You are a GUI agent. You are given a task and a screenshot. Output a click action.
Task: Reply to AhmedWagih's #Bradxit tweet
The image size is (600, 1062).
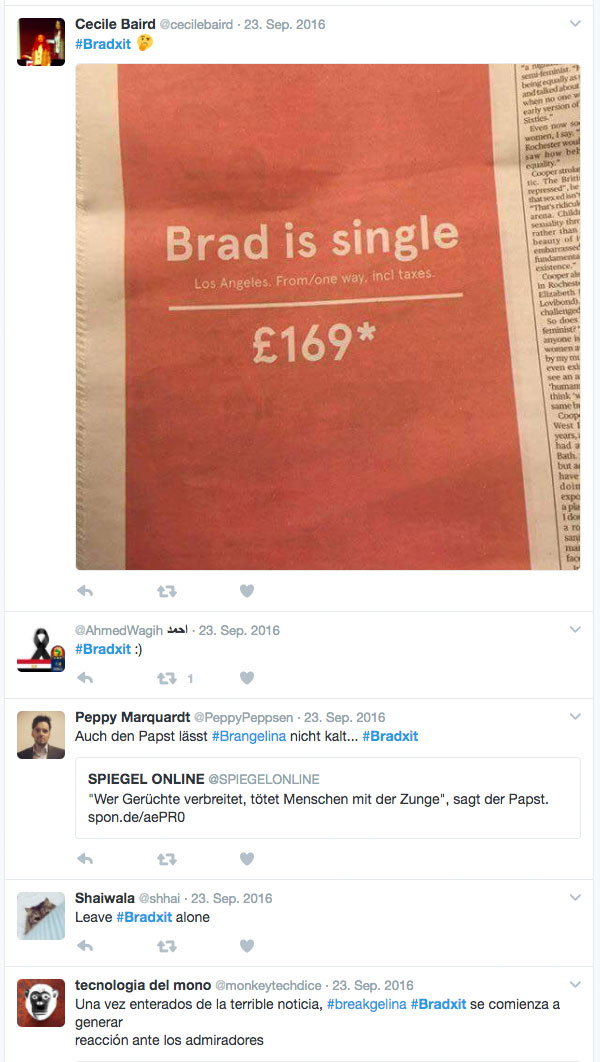point(85,678)
